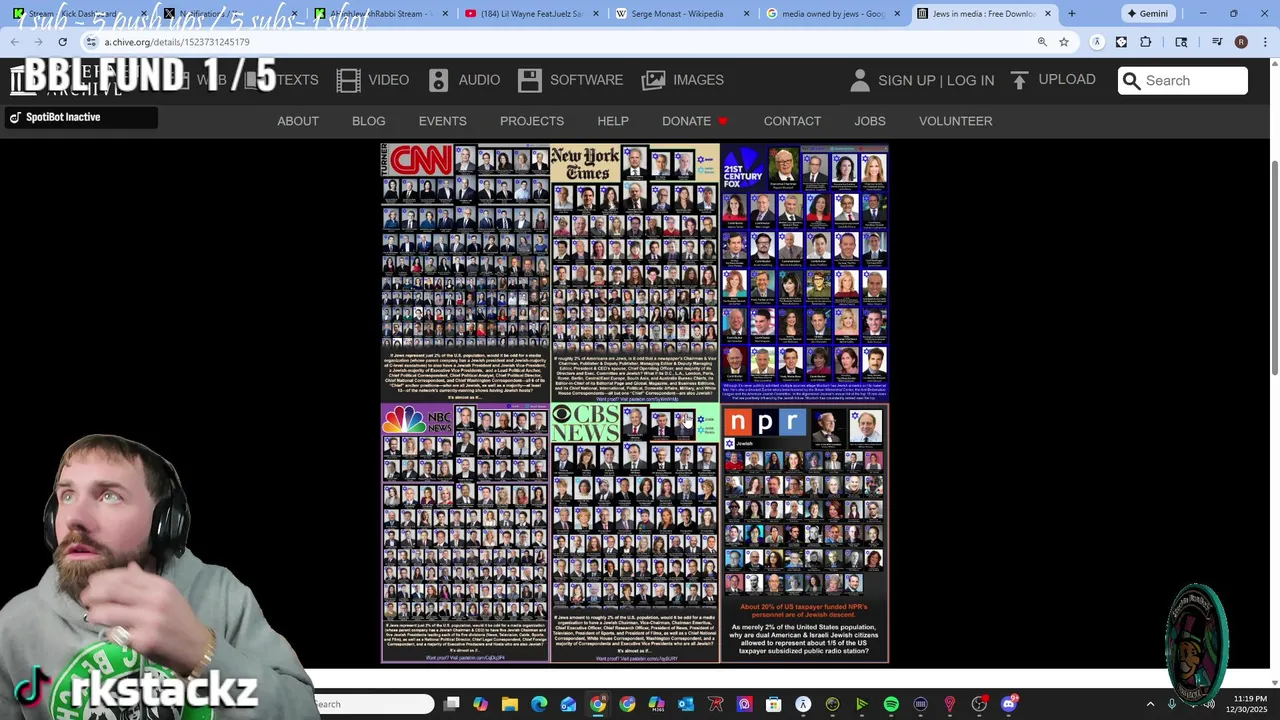Click the search magnifier in Archive search
1280x720 pixels.
1131,81
